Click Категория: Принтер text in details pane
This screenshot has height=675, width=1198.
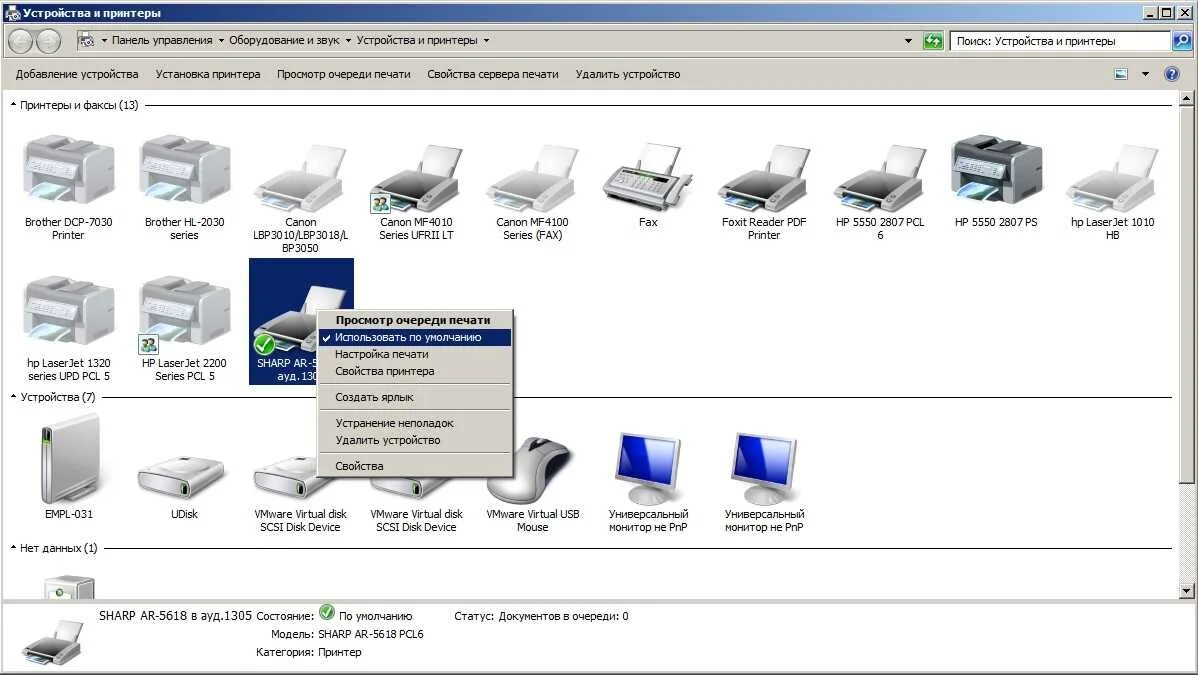coord(309,652)
